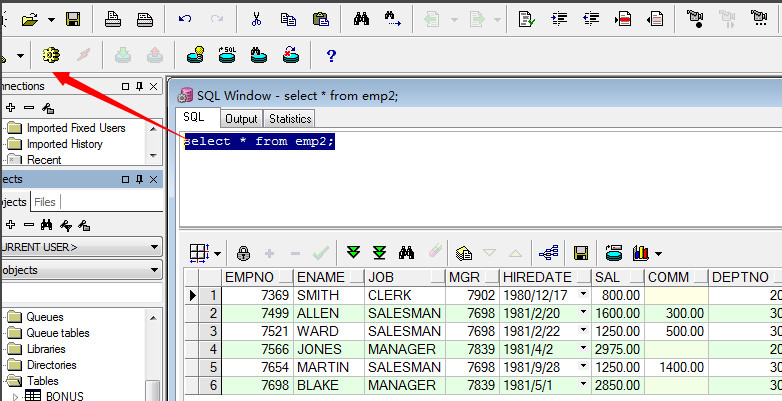This screenshot has height=401, width=782.
Task: Click the lock icon to edit data
Action: [243, 253]
